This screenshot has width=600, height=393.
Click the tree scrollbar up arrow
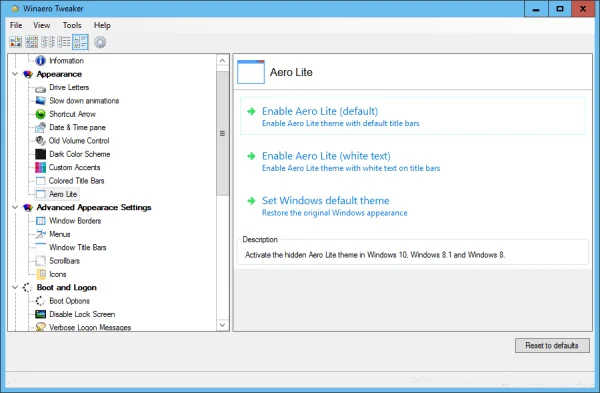click(222, 60)
